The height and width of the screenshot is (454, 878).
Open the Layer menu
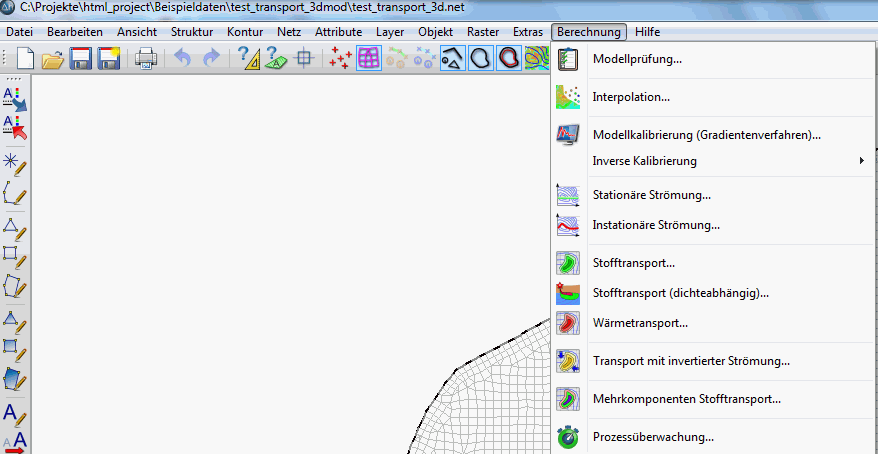[x=390, y=32]
